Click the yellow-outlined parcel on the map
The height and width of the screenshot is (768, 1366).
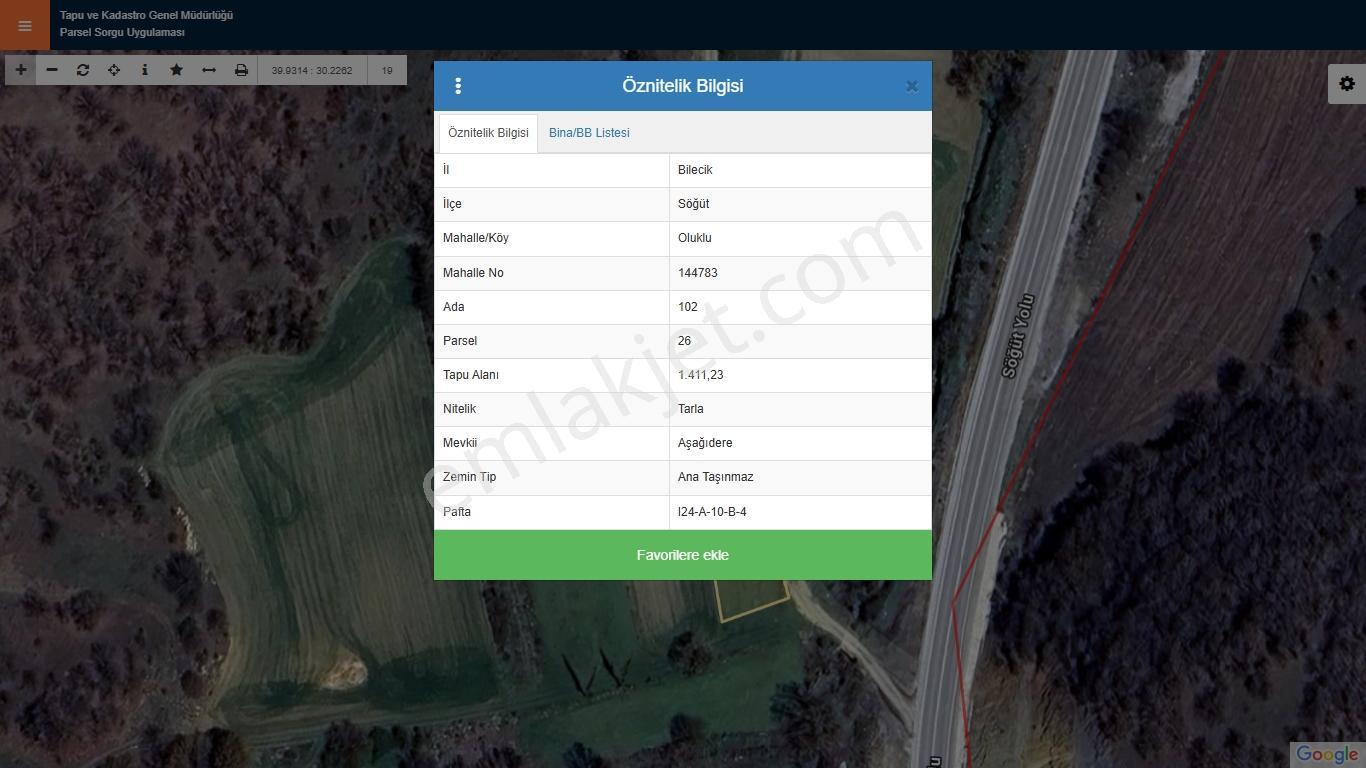tap(752, 600)
